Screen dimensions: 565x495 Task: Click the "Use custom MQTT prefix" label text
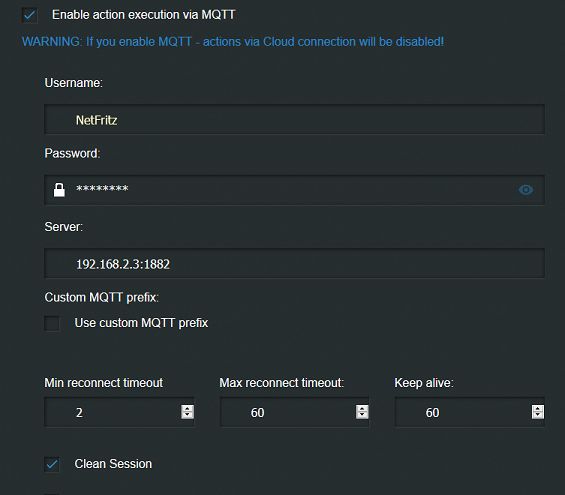tap(141, 323)
